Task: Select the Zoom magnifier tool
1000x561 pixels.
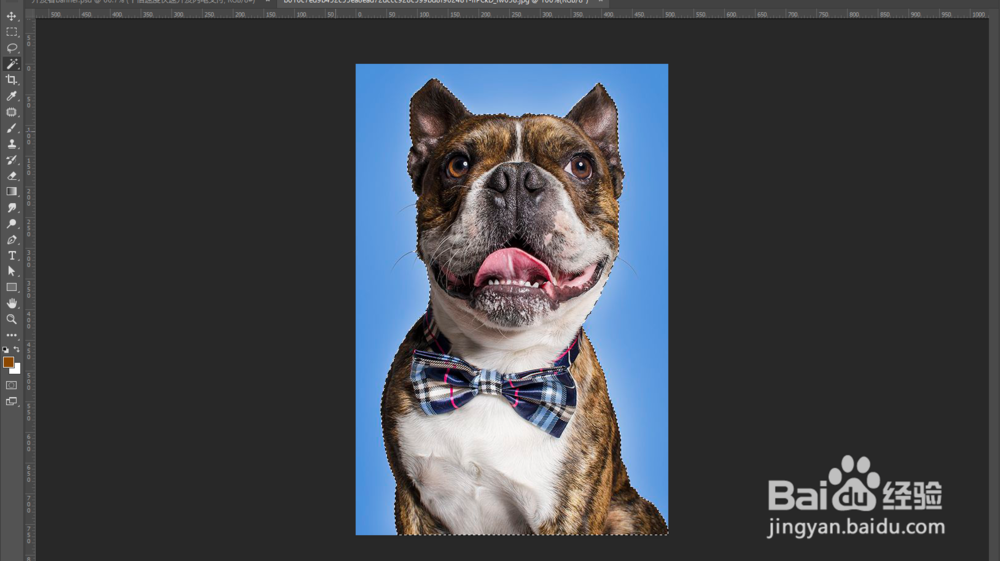Action: (x=11, y=319)
